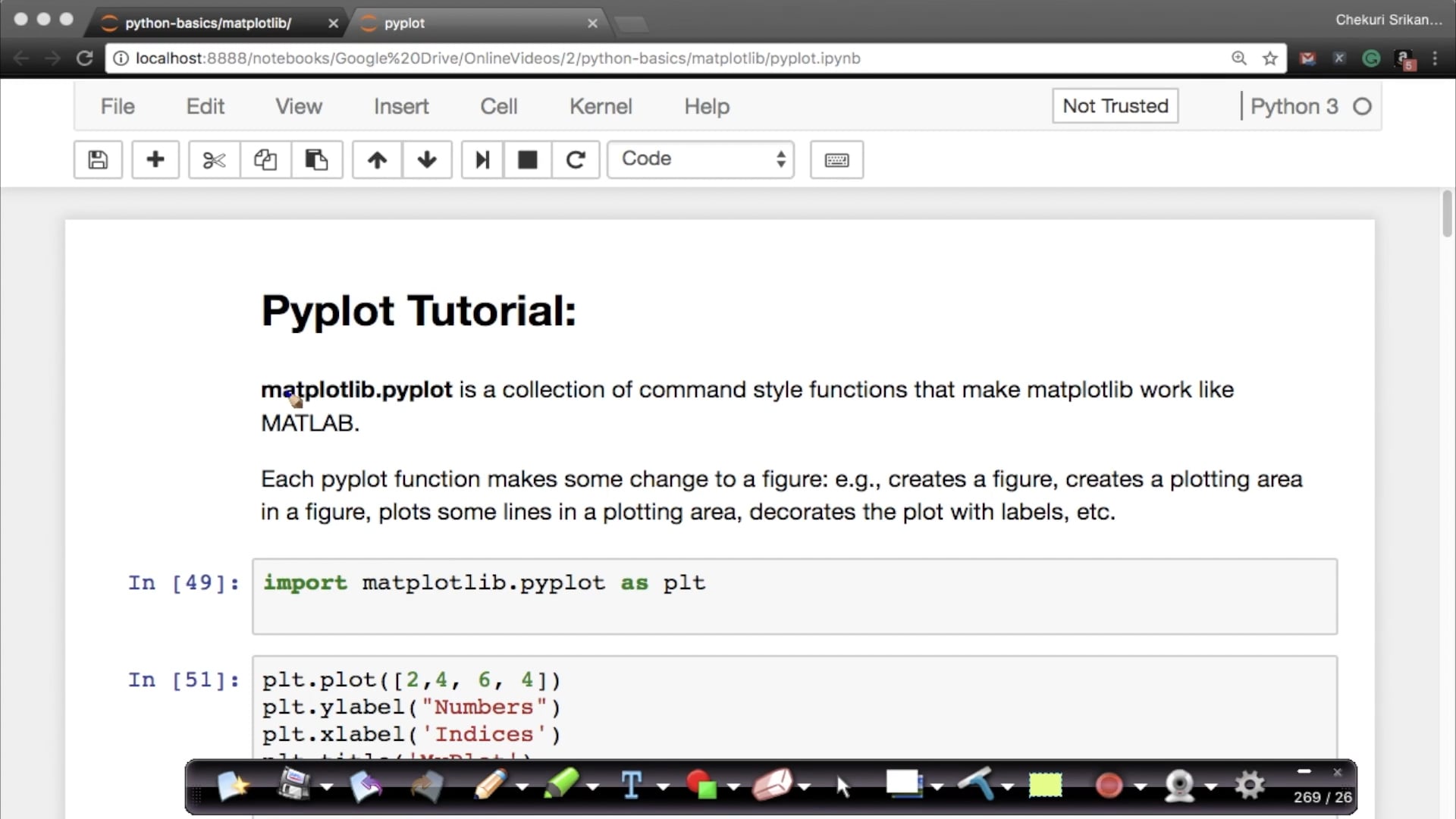Open the command palette keyboard icon
The image size is (1456, 819).
836,160
